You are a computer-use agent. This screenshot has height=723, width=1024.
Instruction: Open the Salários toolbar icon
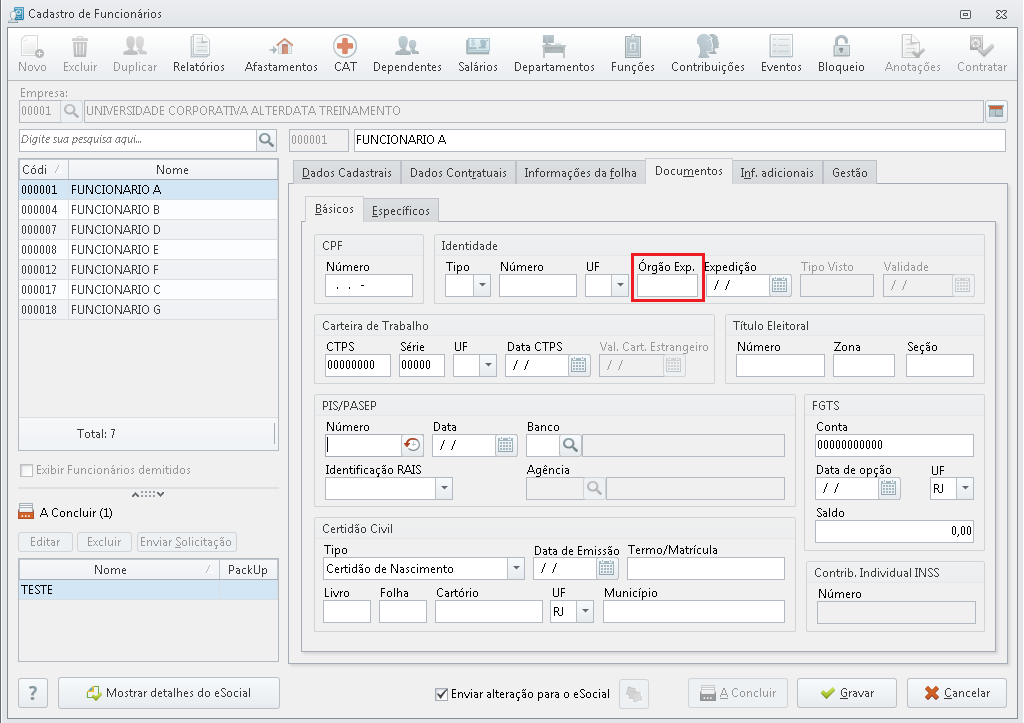pyautogui.click(x=477, y=54)
